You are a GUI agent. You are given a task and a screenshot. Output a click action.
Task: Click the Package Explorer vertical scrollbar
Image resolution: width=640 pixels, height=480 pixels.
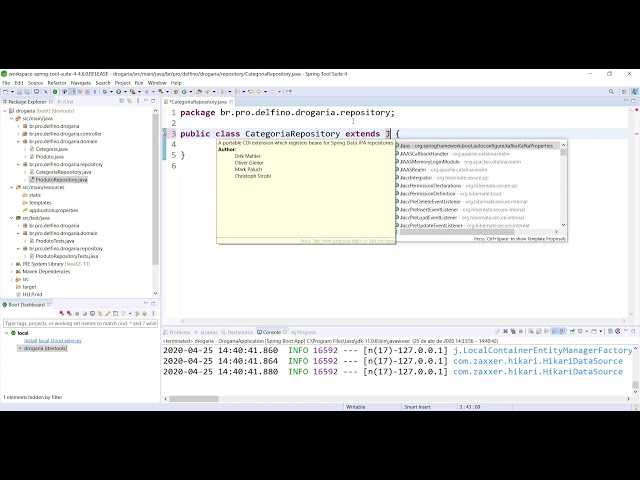click(155, 188)
